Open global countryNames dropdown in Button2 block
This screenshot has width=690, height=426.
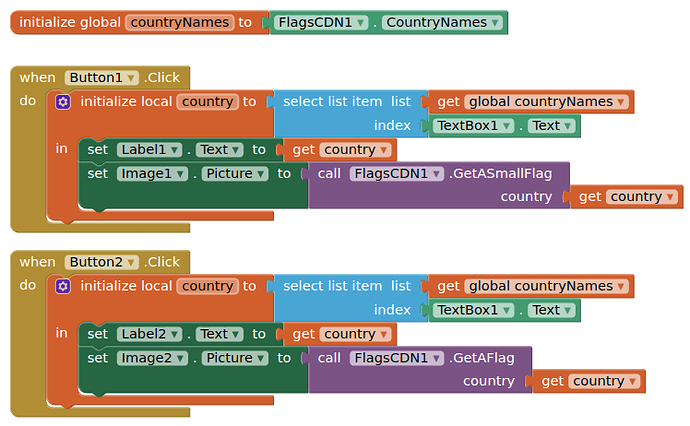547,286
